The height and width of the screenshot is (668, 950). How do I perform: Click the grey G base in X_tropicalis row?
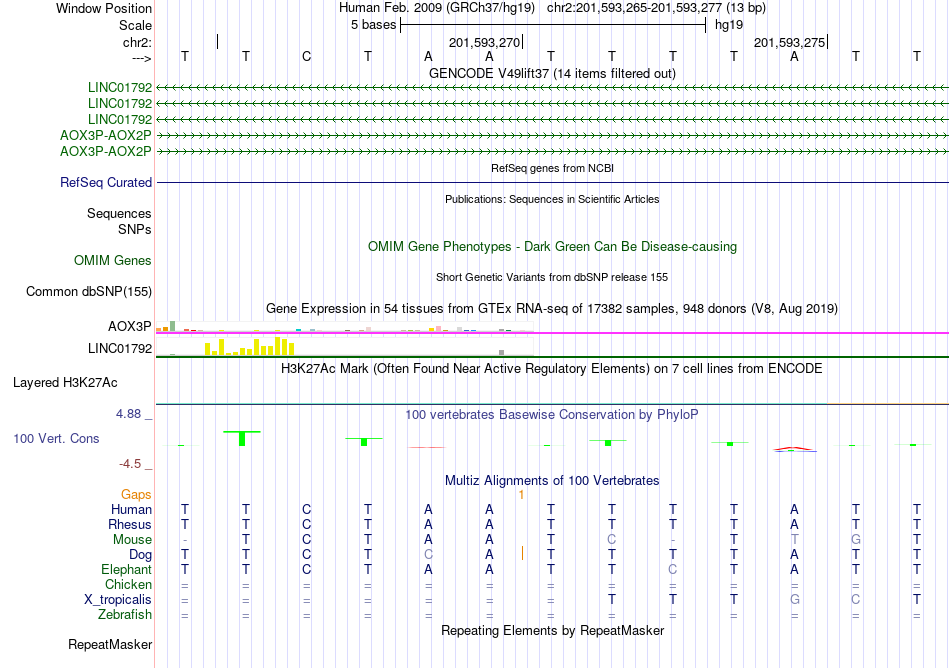point(794,600)
